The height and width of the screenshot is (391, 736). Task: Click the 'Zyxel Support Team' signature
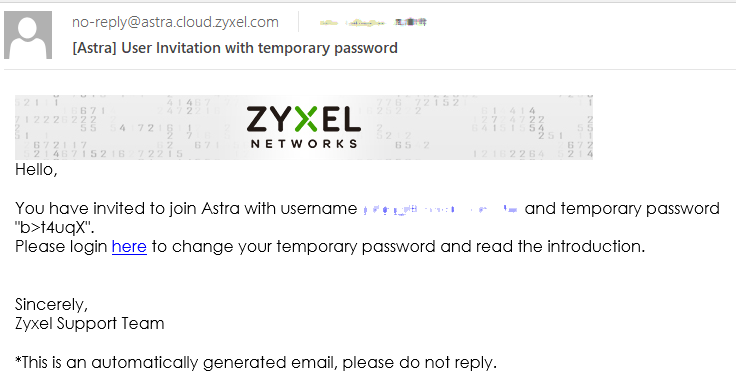[90, 323]
